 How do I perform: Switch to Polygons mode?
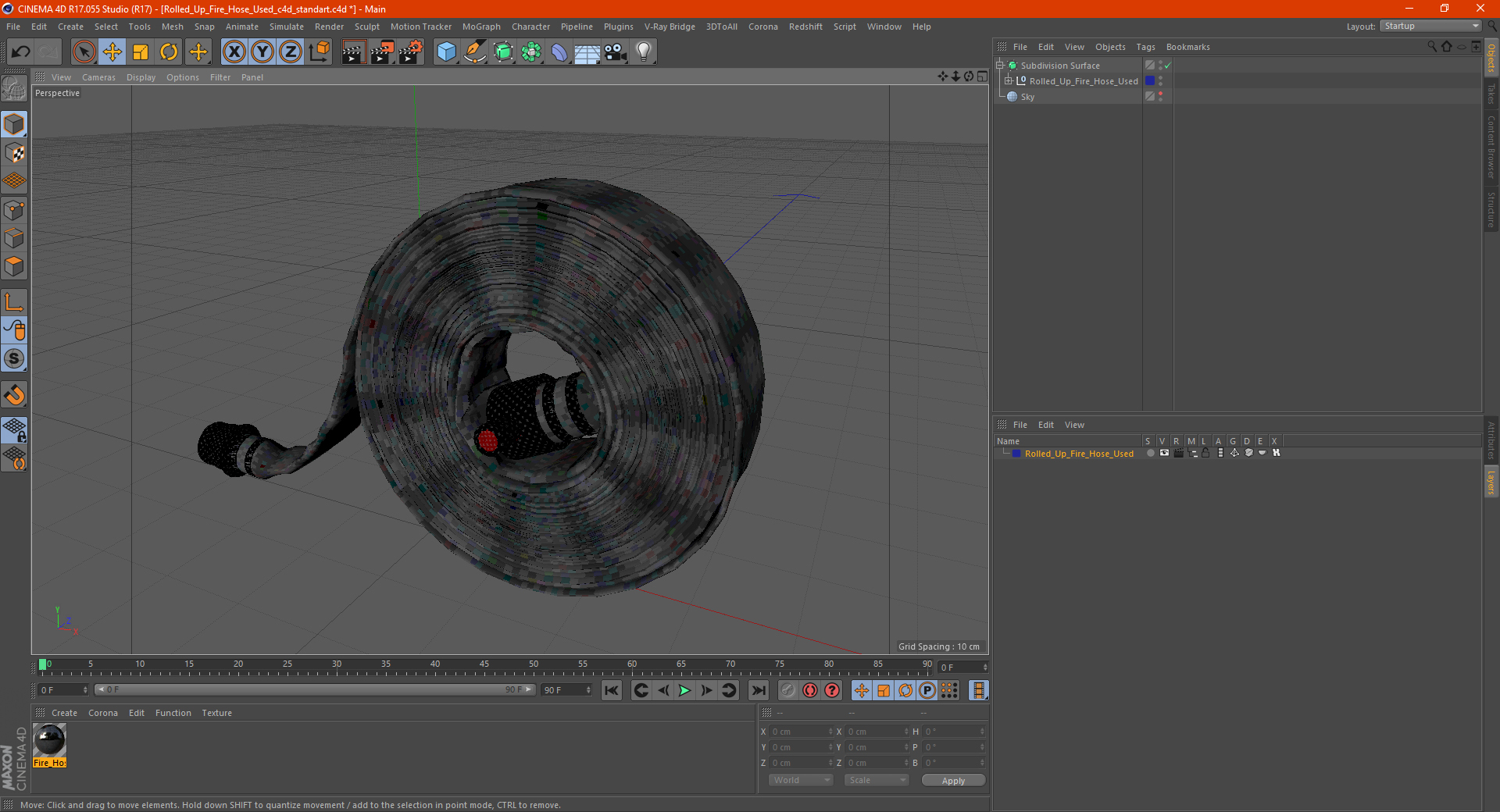[x=14, y=266]
